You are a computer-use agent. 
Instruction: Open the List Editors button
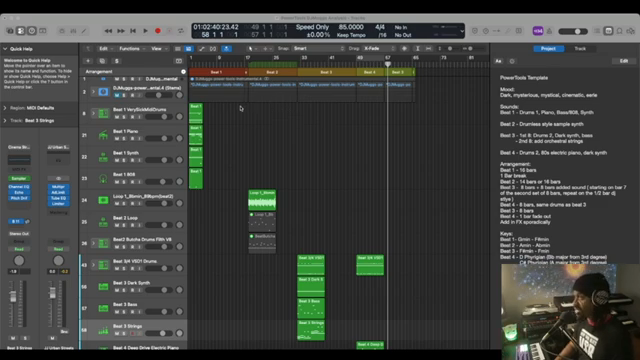[x=597, y=31]
